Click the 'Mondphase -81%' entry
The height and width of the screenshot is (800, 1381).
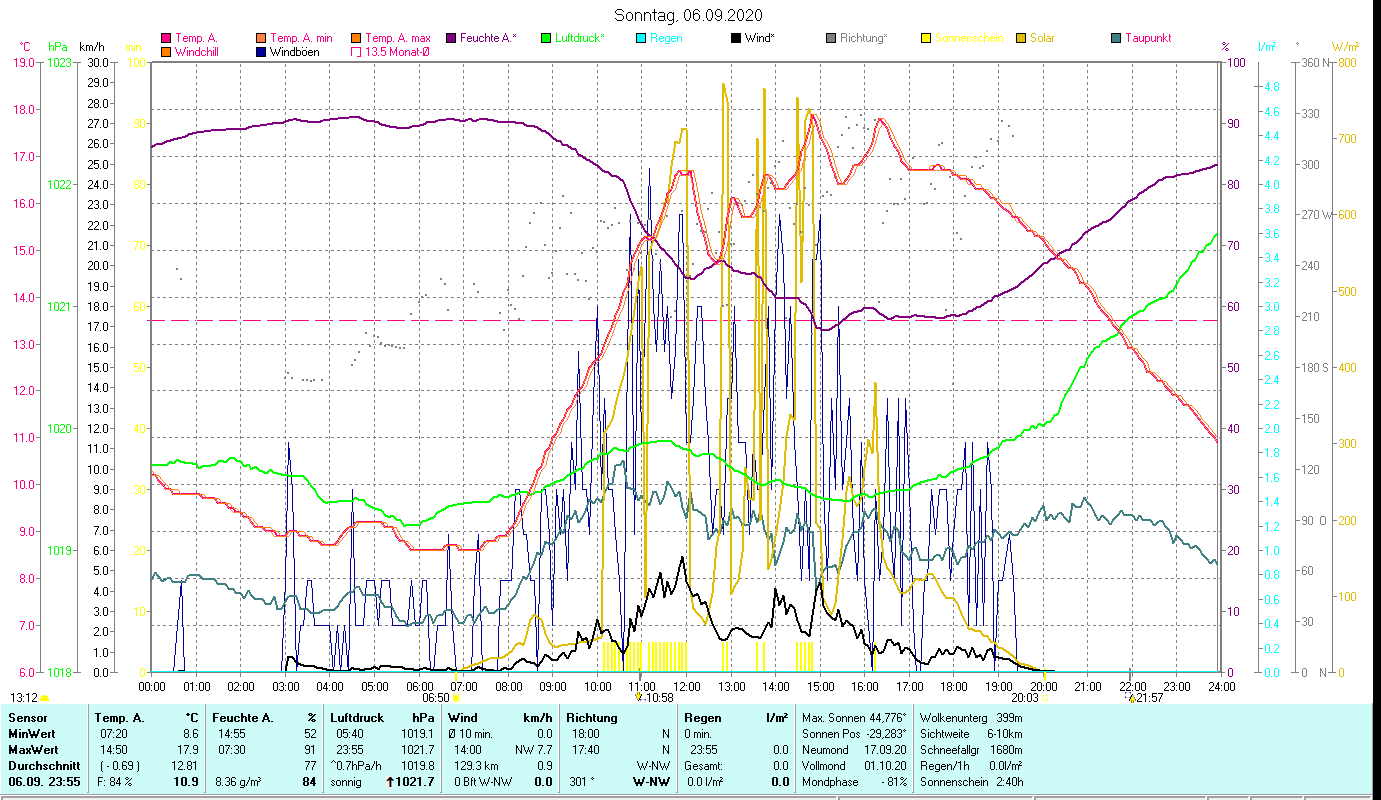855,782
